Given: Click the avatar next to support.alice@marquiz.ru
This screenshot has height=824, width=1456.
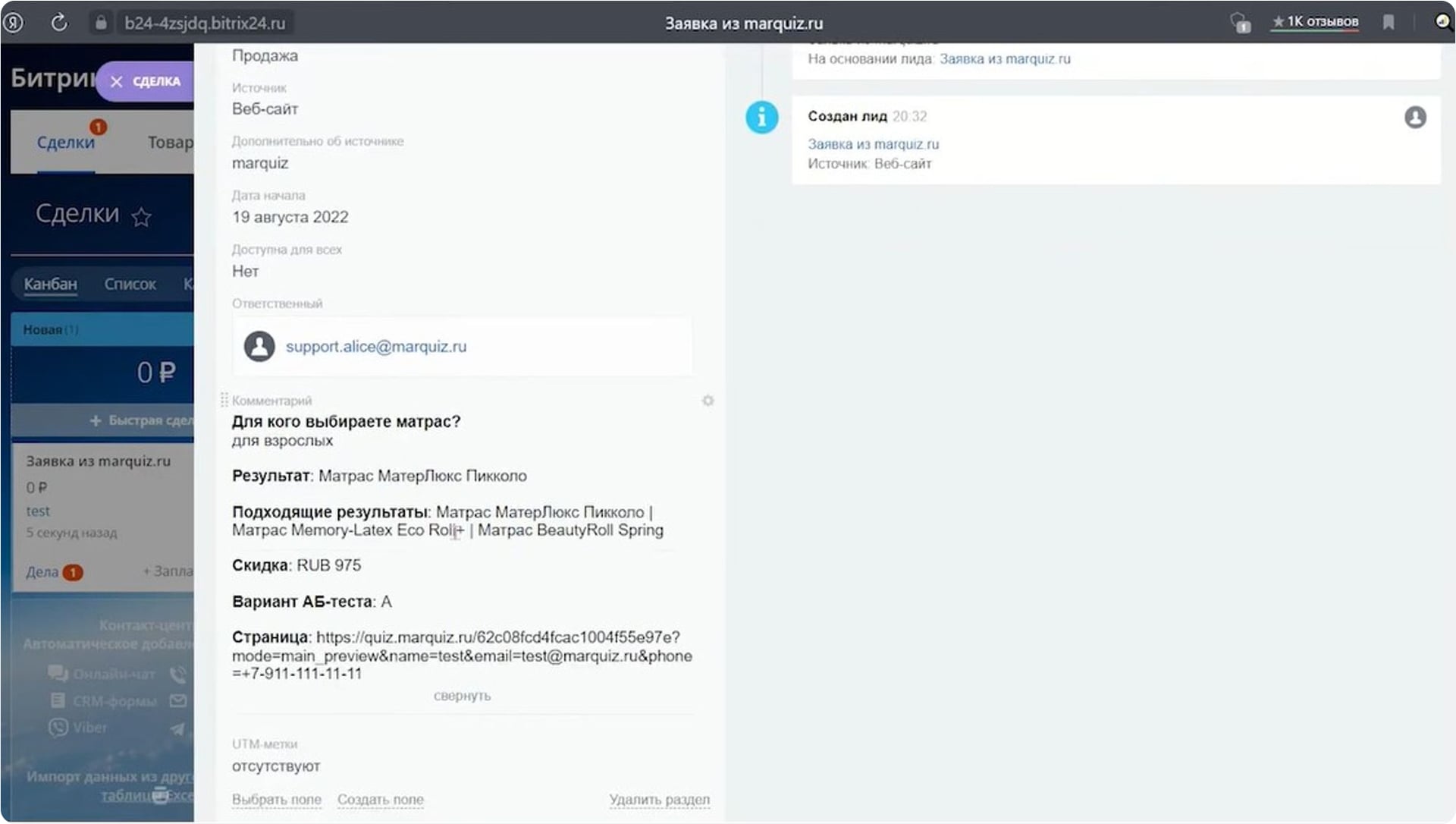Looking at the screenshot, I should pyautogui.click(x=259, y=346).
